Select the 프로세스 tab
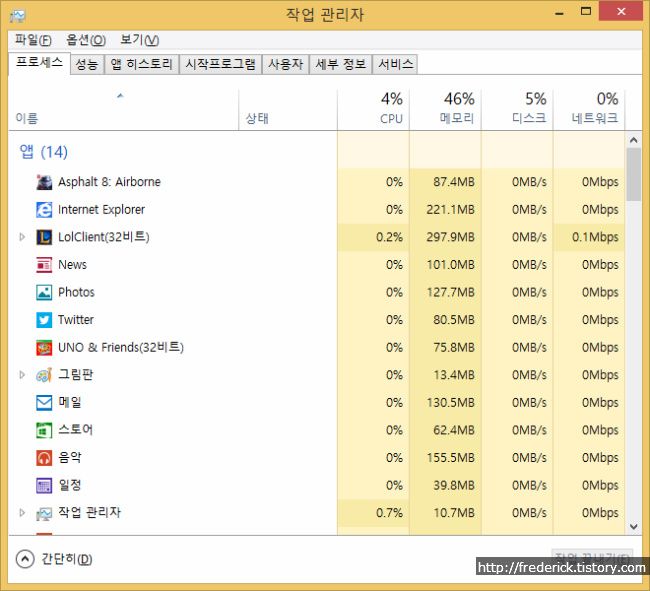This screenshot has width=650, height=591. 39,63
